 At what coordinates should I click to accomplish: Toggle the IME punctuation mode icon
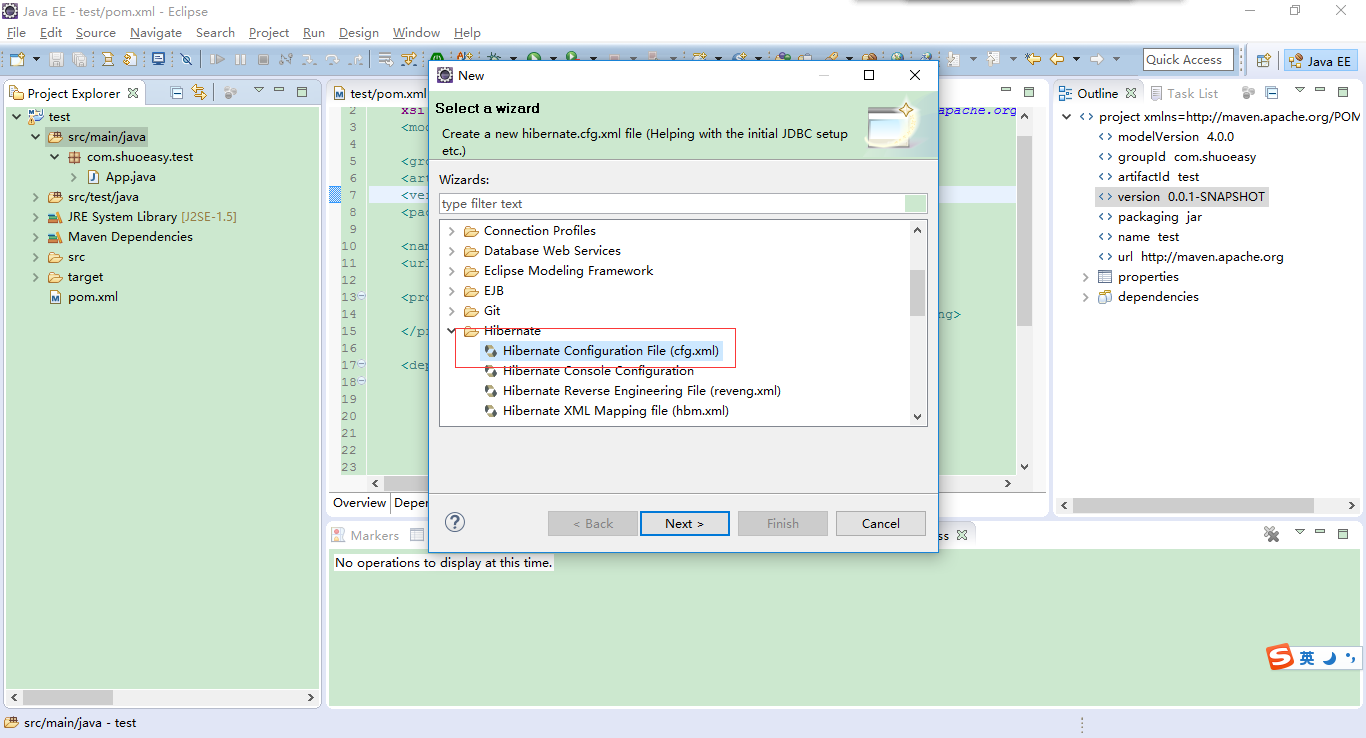click(x=1351, y=658)
